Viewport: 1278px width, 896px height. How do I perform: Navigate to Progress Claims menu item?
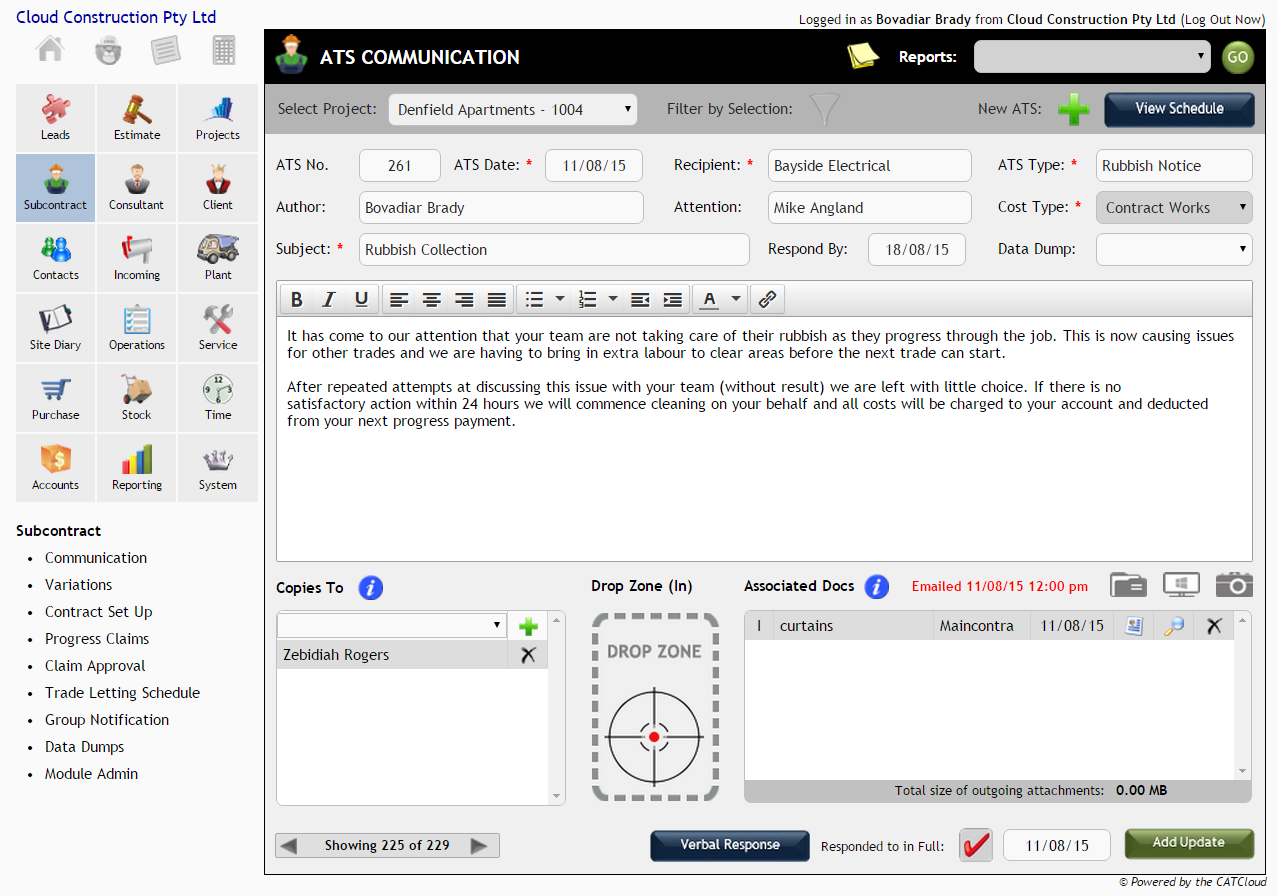click(x=96, y=638)
